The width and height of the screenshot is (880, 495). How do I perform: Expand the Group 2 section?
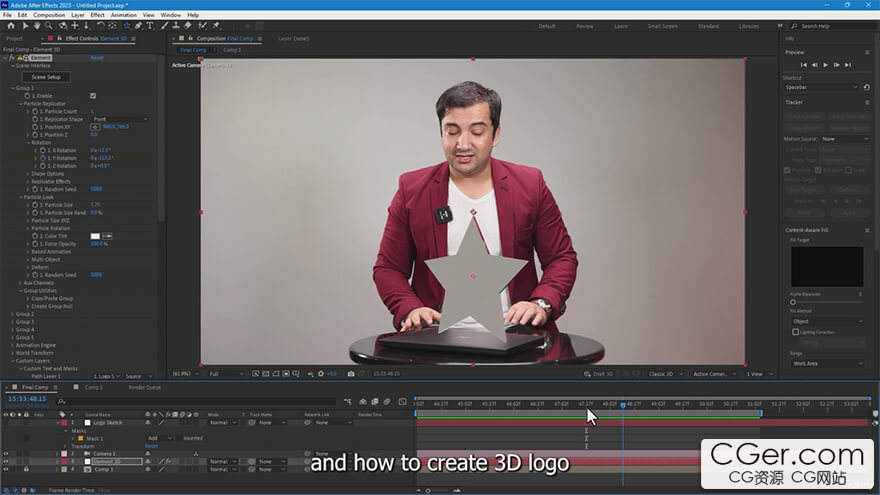12,314
